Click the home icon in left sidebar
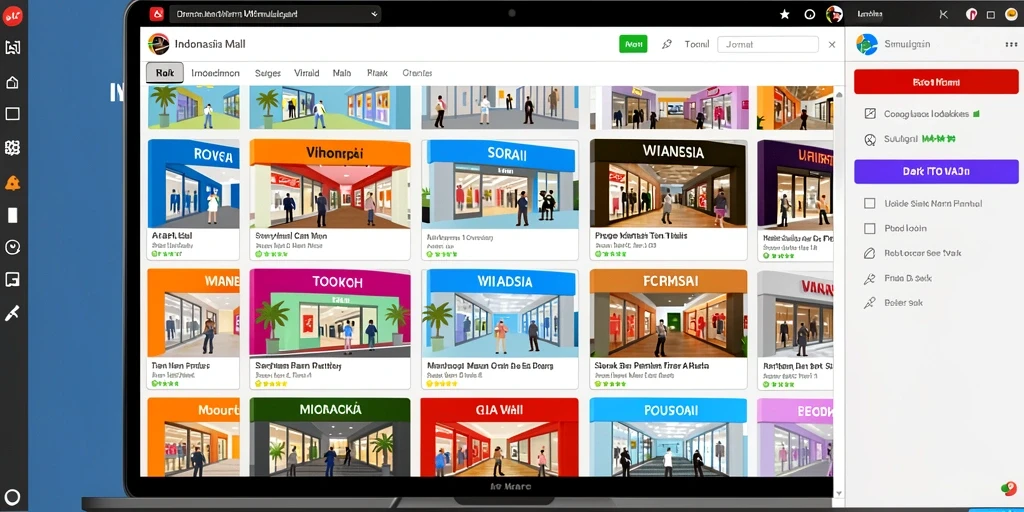This screenshot has width=1024, height=512. 12,82
